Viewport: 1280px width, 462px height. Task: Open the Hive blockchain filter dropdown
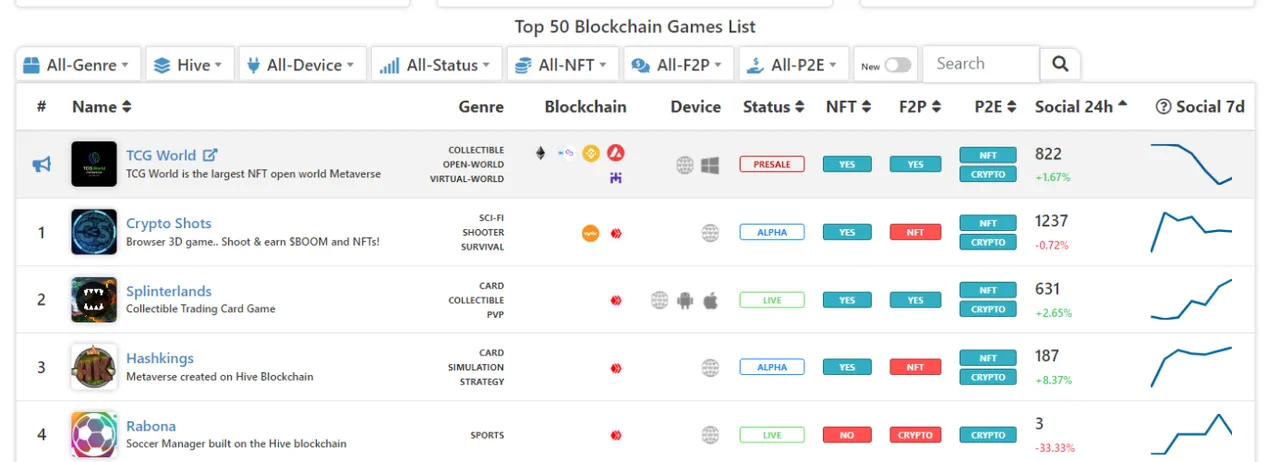(190, 64)
